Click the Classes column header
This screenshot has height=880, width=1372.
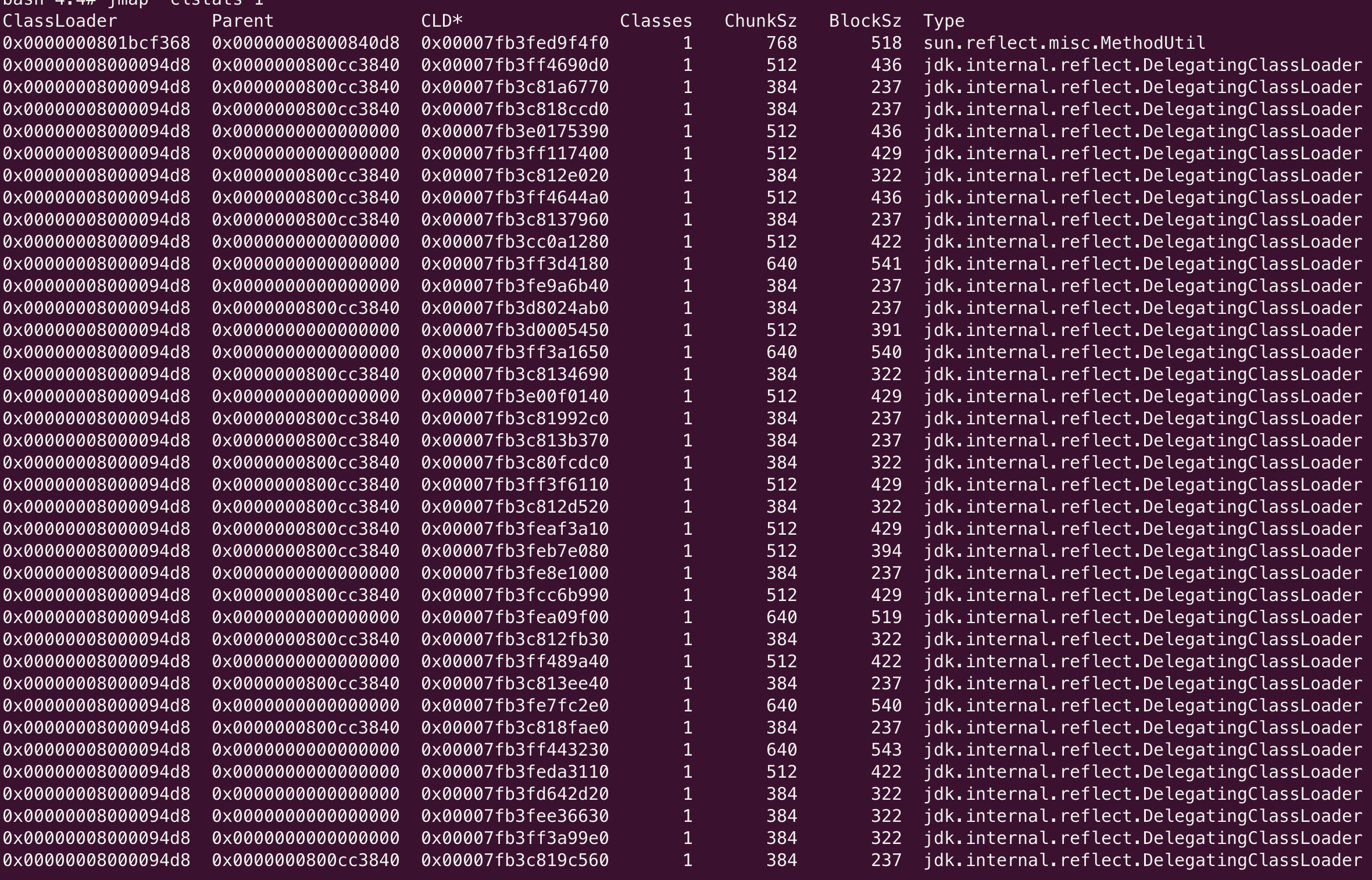656,21
